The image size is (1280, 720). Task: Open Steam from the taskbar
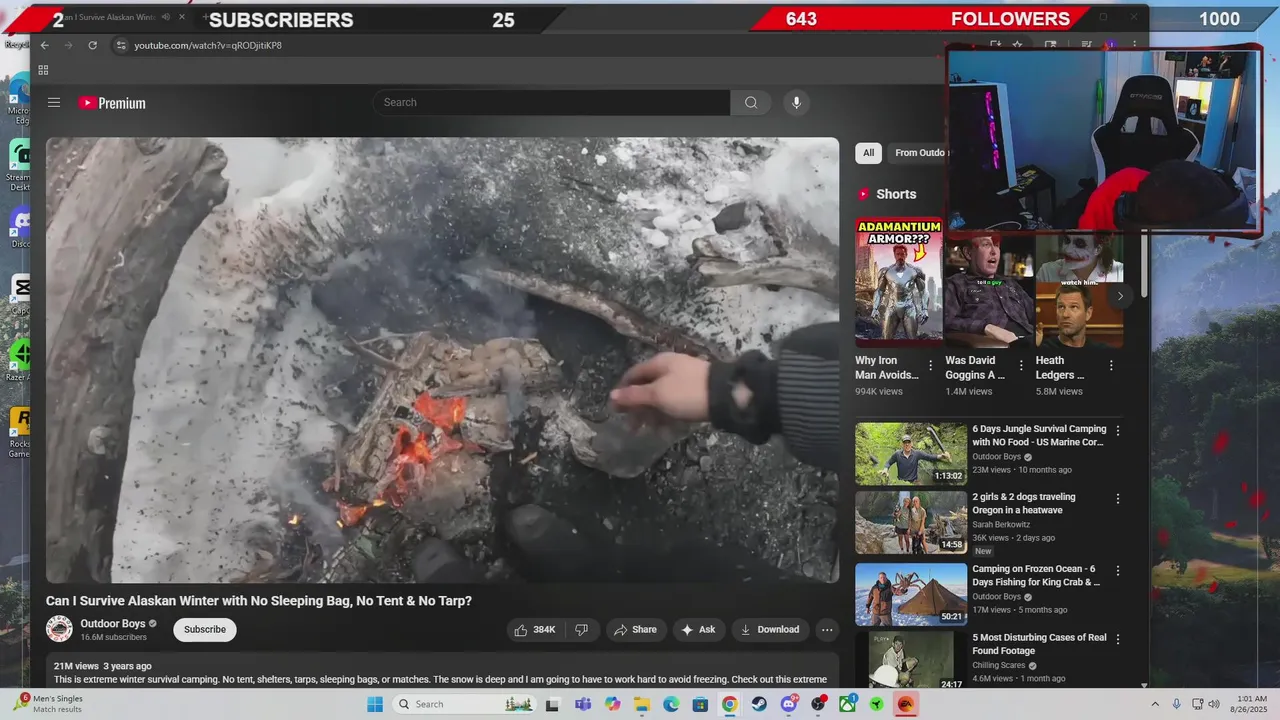[x=759, y=704]
